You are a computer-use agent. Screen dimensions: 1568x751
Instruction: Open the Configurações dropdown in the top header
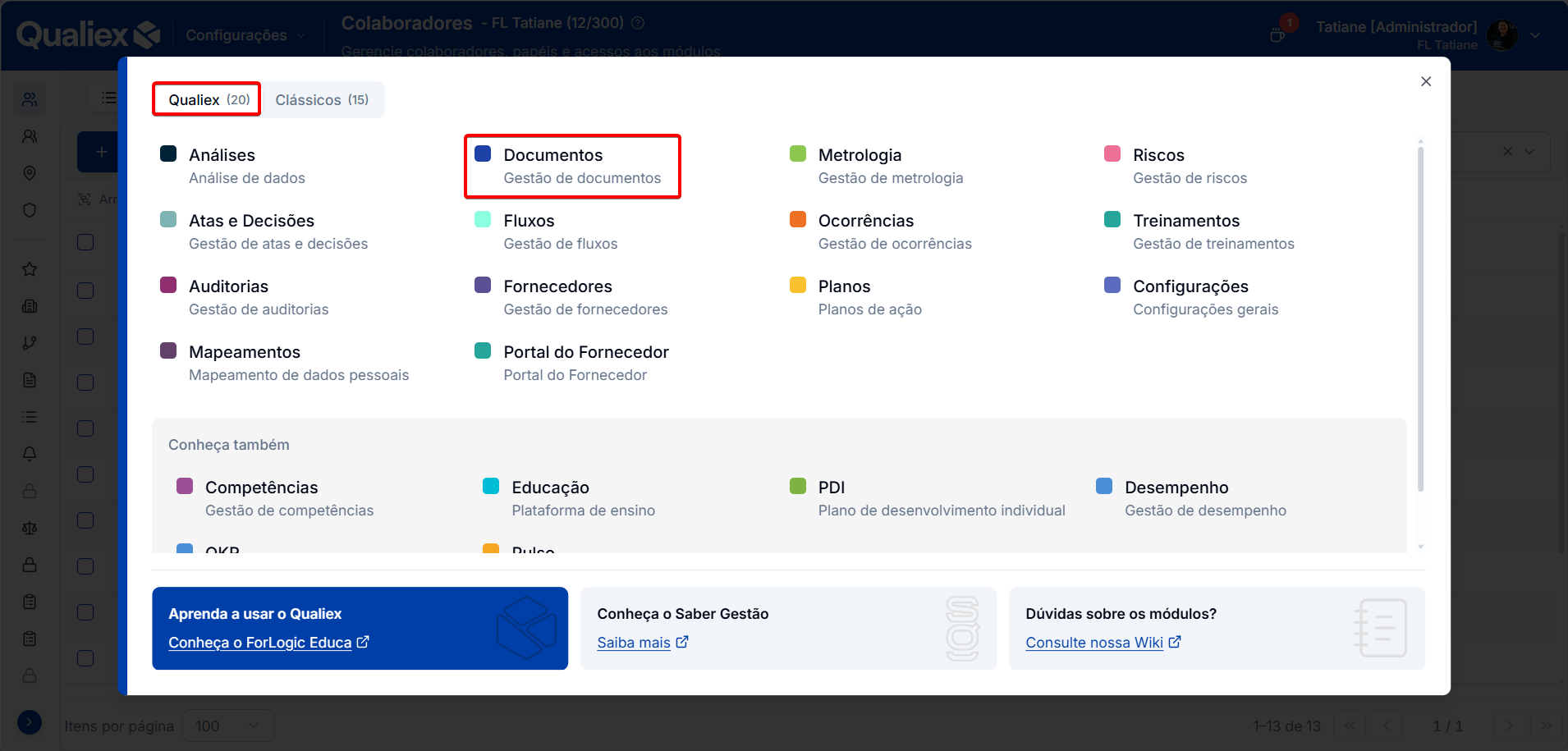point(245,35)
